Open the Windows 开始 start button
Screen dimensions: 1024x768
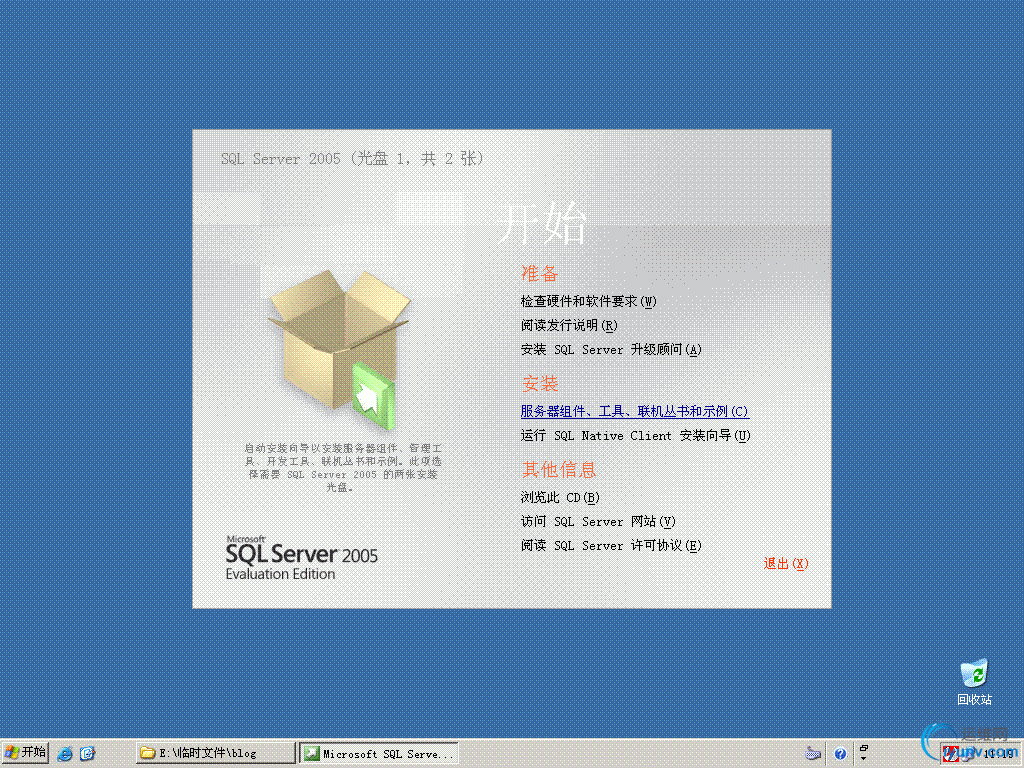[x=25, y=753]
